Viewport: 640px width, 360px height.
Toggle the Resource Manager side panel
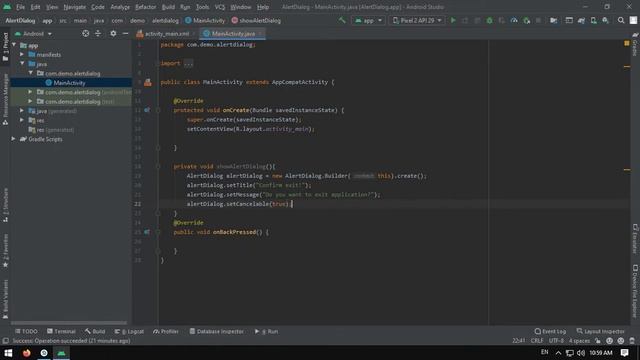coord(5,100)
